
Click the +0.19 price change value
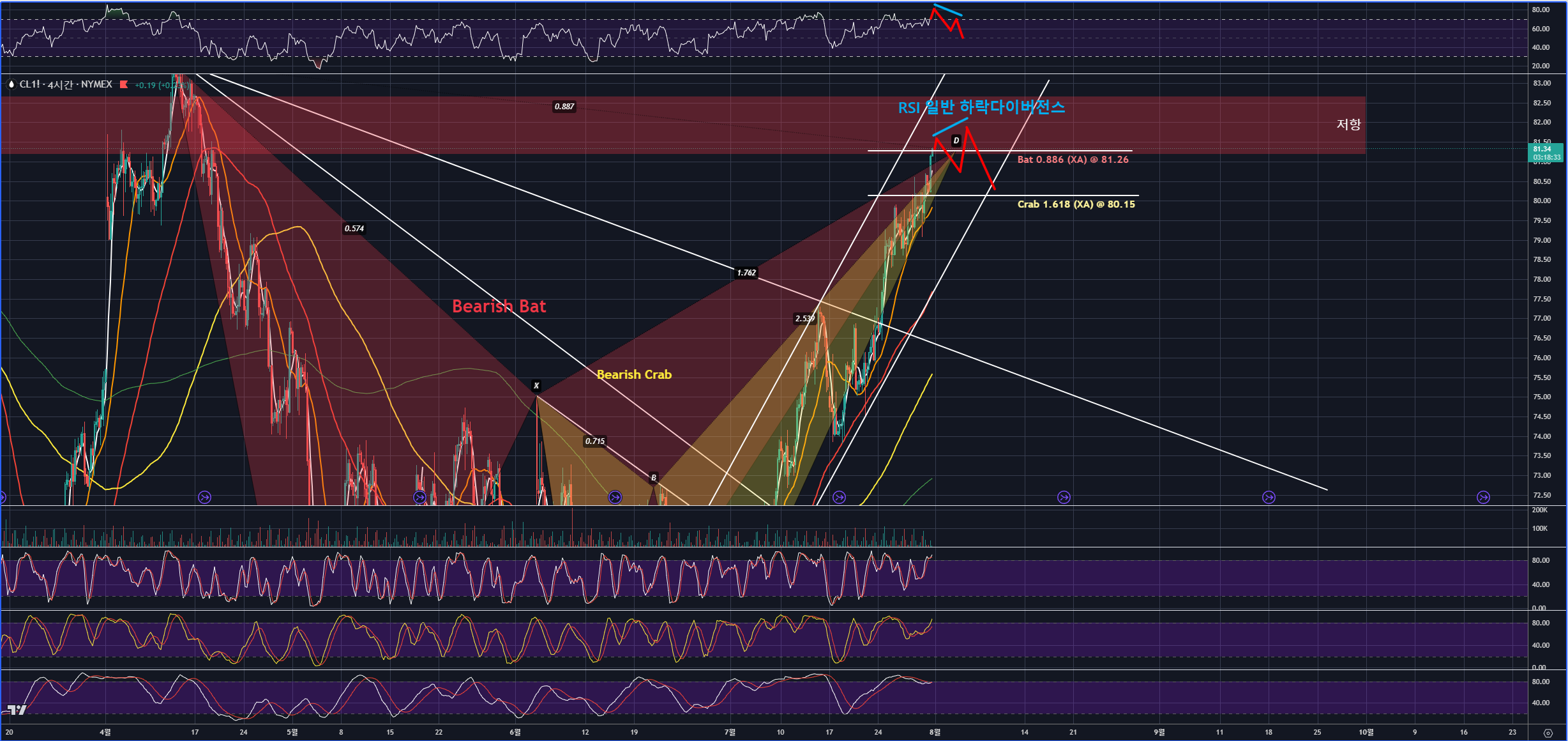point(145,85)
